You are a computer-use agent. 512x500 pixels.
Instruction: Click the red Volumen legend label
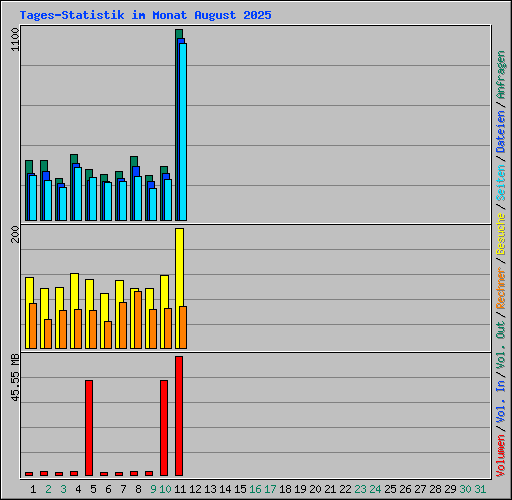coord(501,455)
